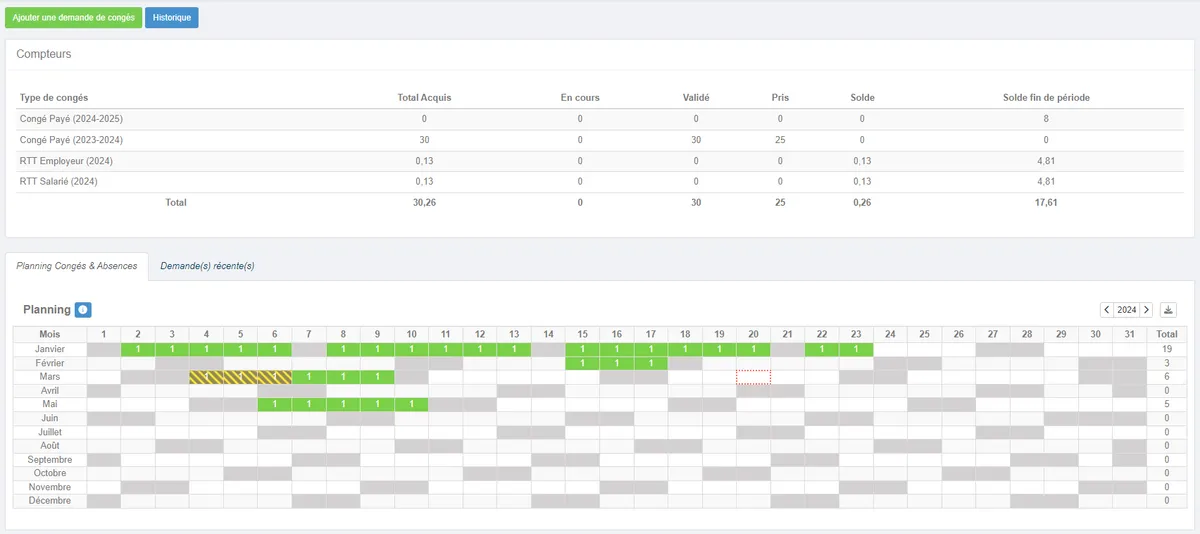The image size is (1200, 534).
Task: Select the Congé Payé (2024-2025) row label
Action: pyautogui.click(x=71, y=119)
